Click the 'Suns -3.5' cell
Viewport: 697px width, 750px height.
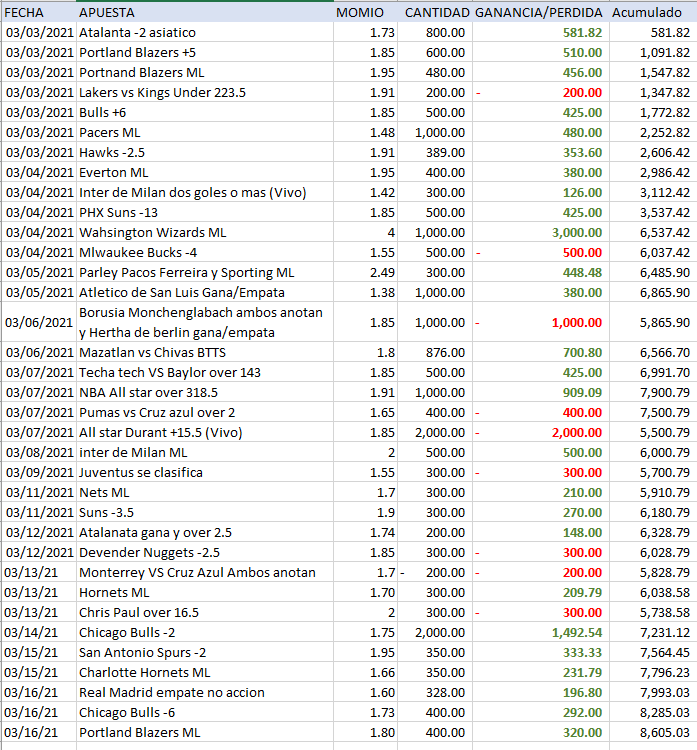tap(205, 512)
